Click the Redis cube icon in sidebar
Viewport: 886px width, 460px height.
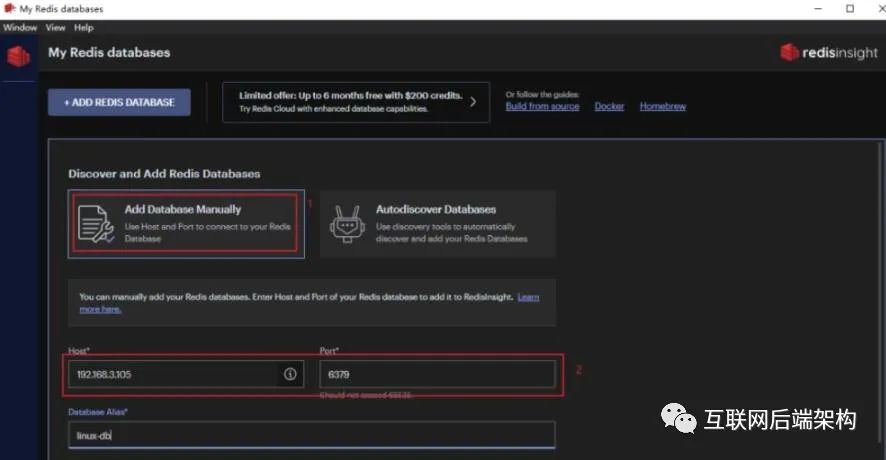pyautogui.click(x=18, y=56)
